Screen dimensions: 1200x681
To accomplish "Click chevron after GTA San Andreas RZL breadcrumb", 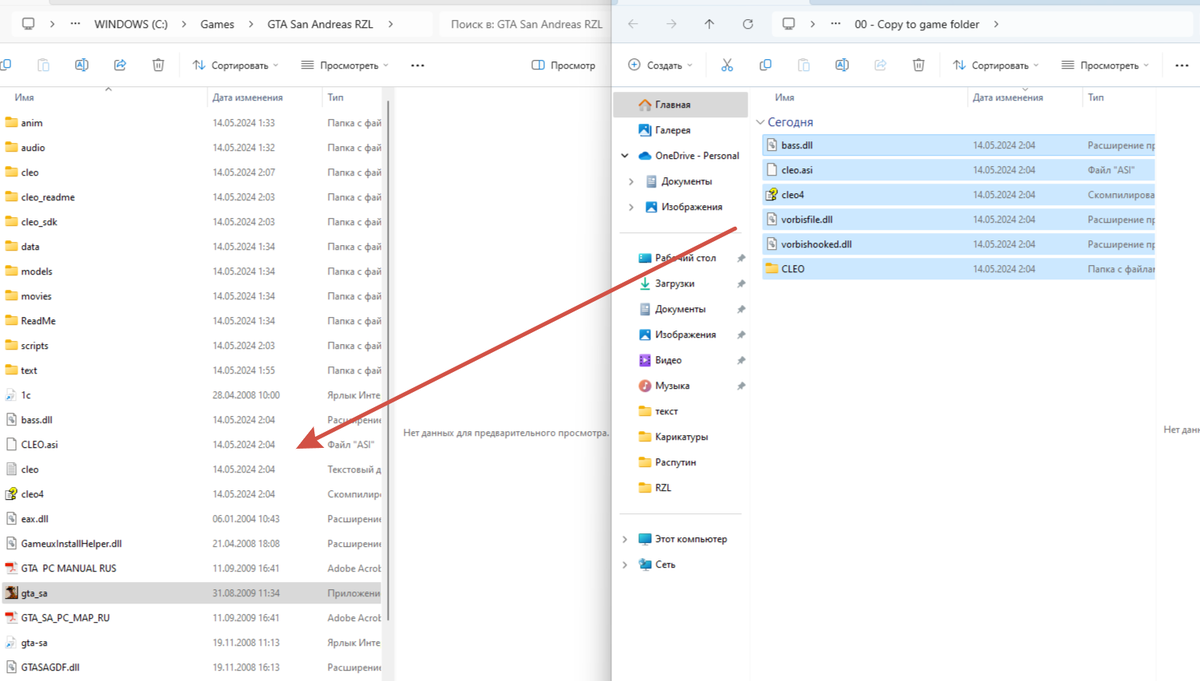I will pyautogui.click(x=390, y=24).
